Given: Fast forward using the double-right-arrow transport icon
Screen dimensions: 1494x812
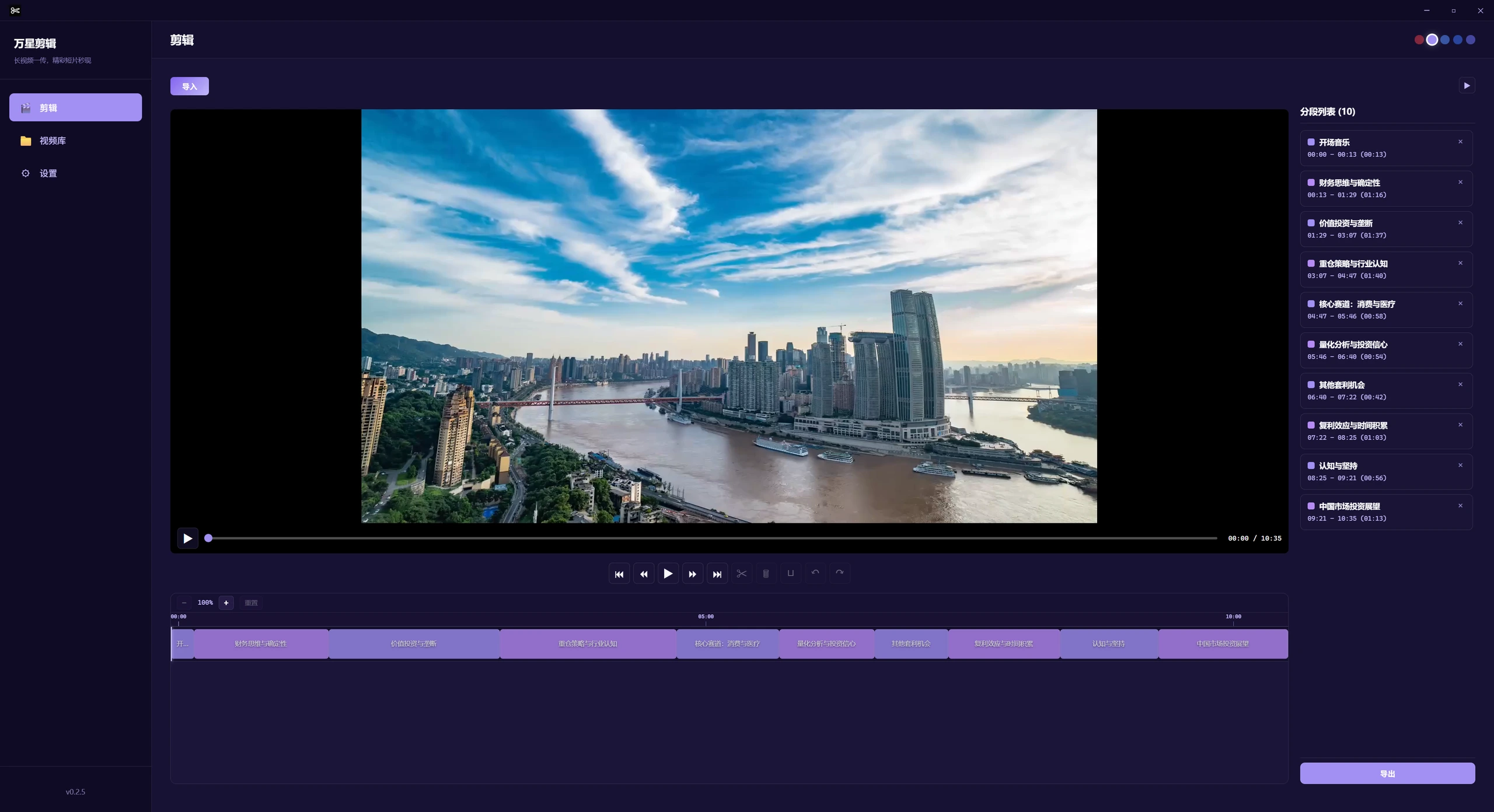Looking at the screenshot, I should click(x=693, y=574).
